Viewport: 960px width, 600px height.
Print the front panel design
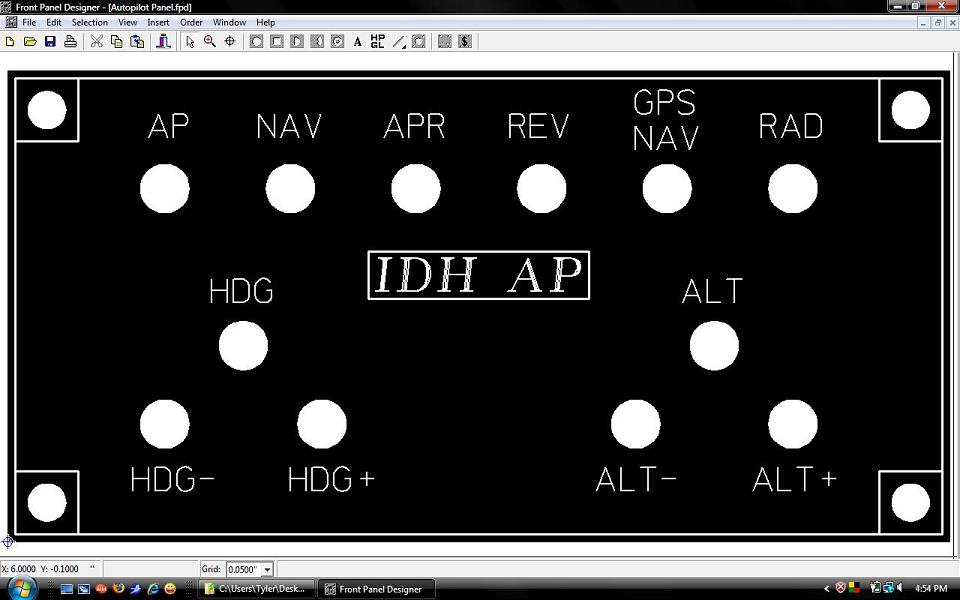coord(70,42)
